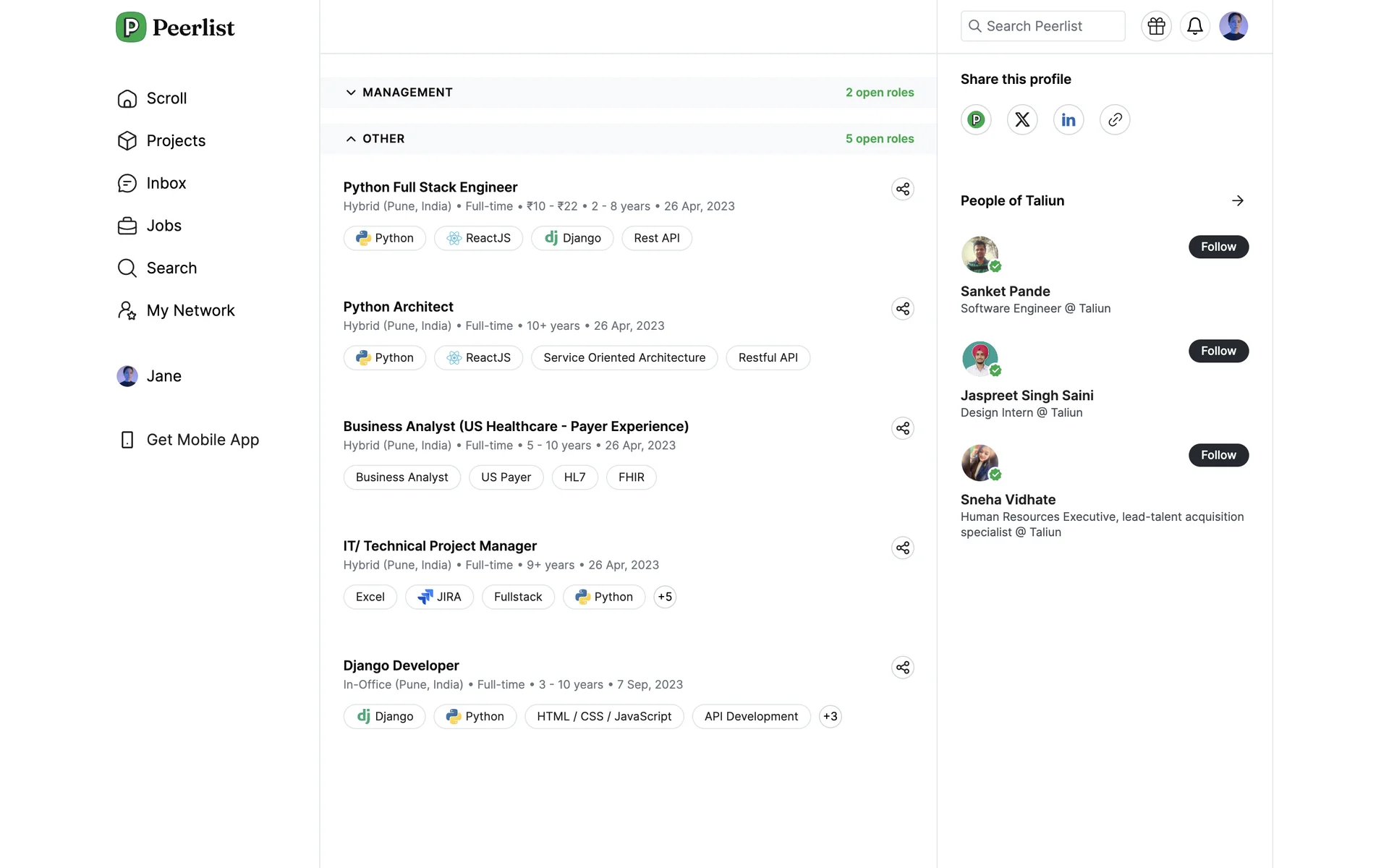Follow Sanket Pande
The image size is (1389, 868).
click(1218, 247)
